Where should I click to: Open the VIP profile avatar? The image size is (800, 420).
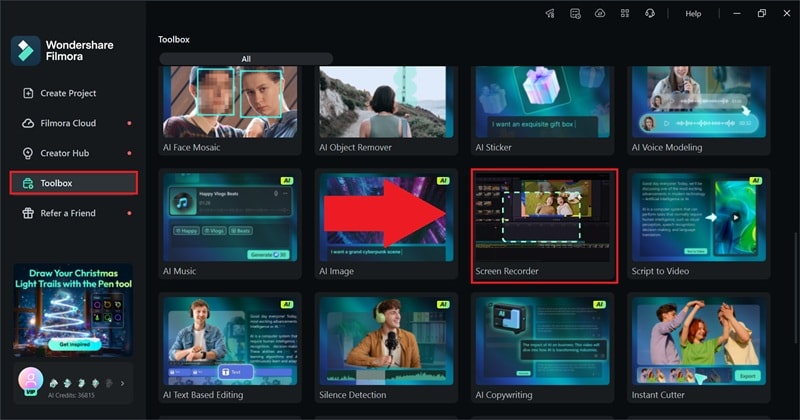(x=31, y=381)
